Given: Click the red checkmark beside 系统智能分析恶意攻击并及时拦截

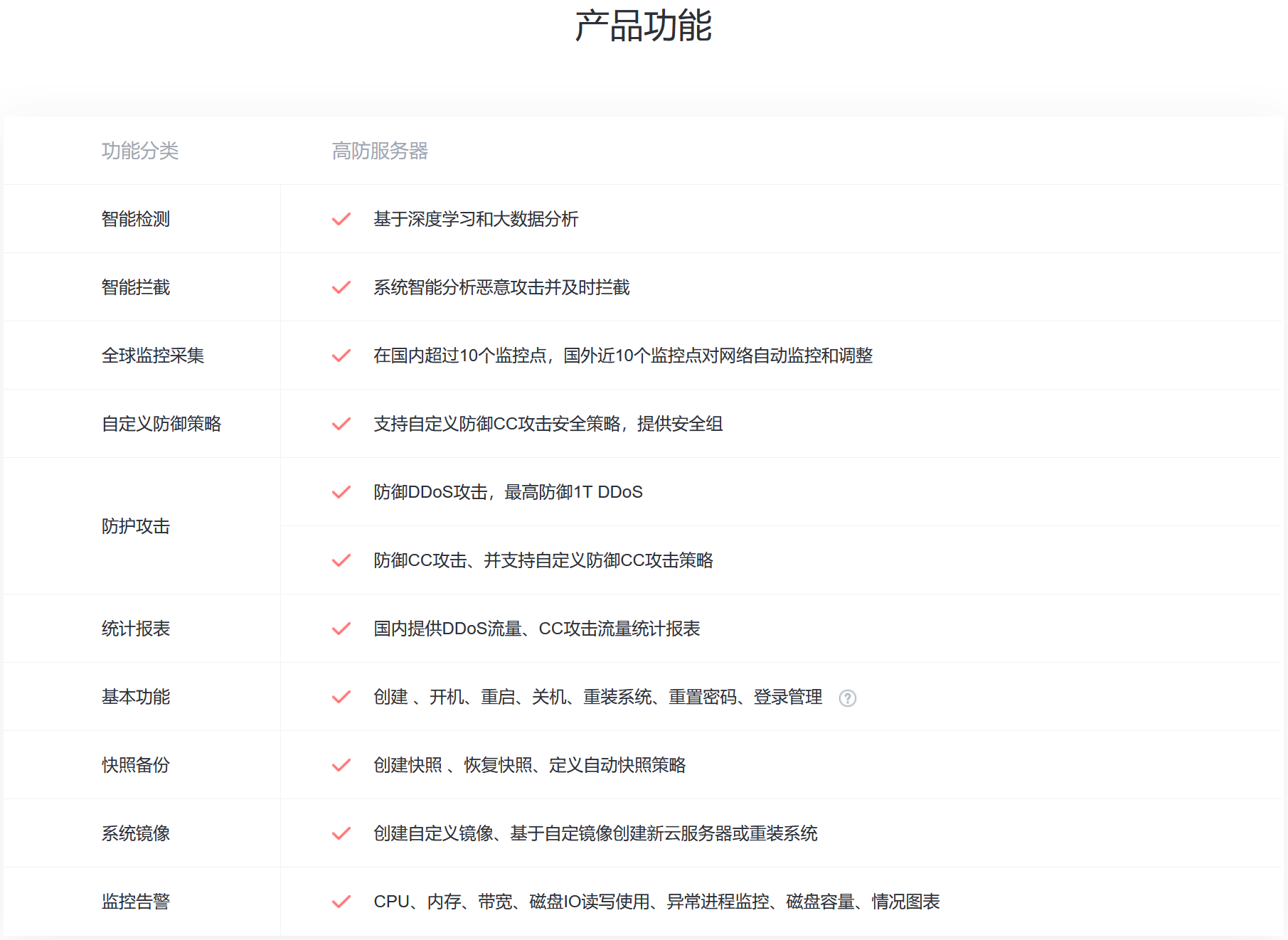Looking at the screenshot, I should tap(341, 287).
